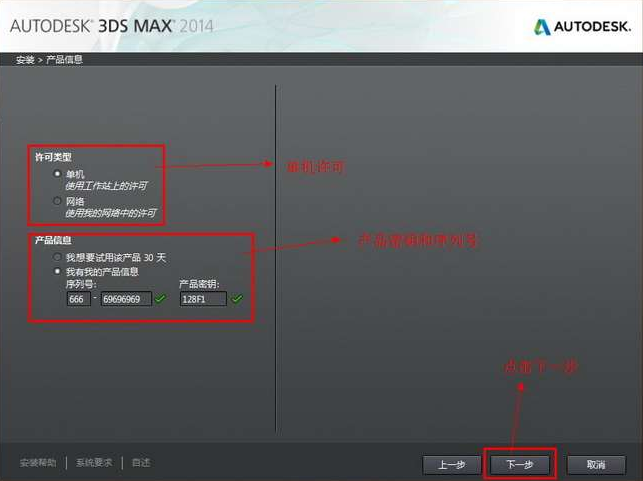Click the serial number prefix field 666

(78, 299)
